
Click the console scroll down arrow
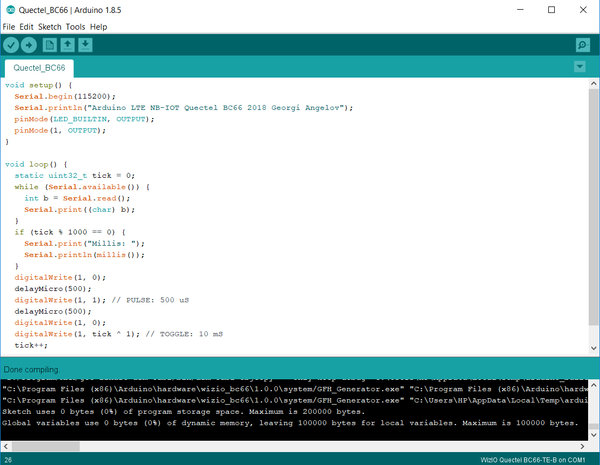[593, 435]
